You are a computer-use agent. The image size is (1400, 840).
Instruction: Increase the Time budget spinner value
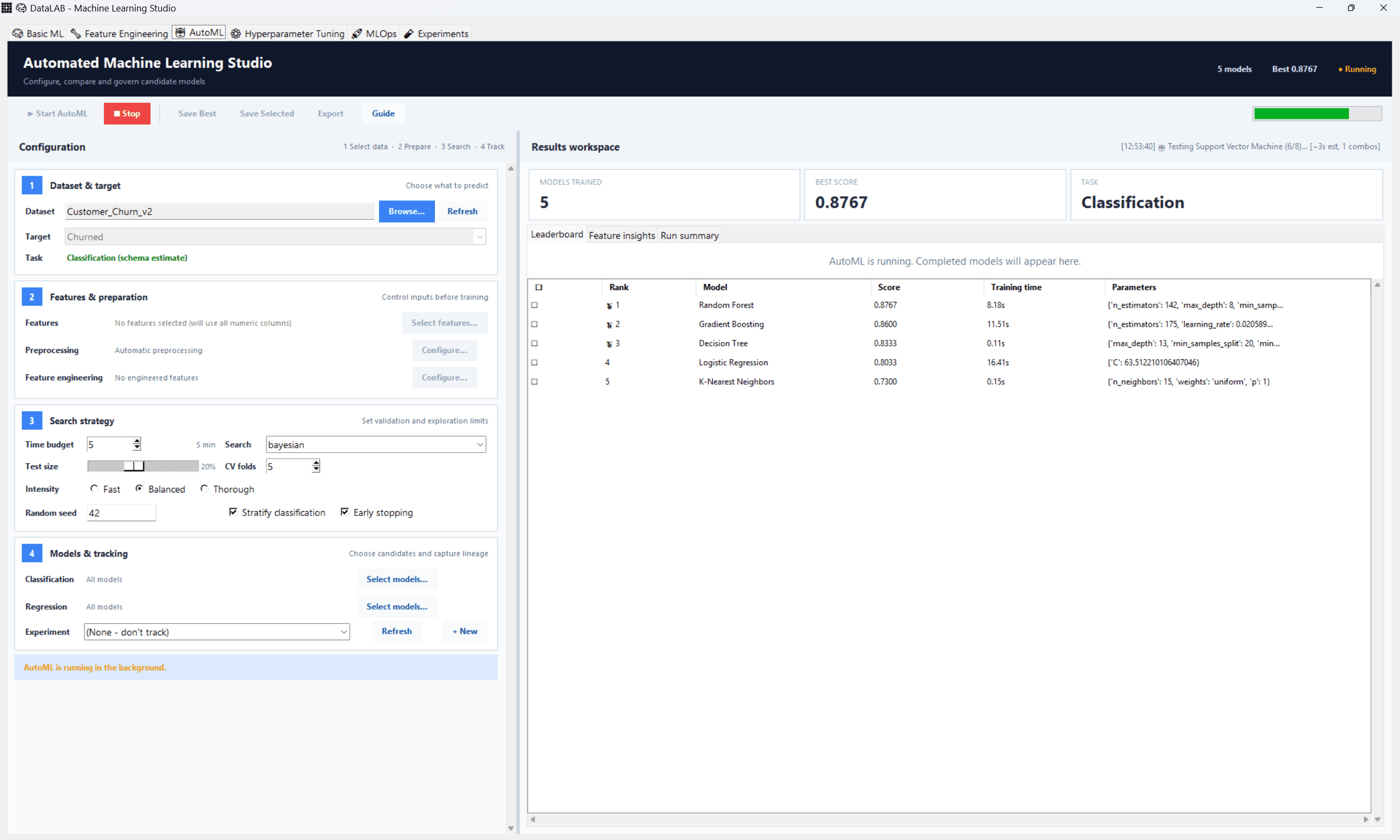[x=137, y=441]
